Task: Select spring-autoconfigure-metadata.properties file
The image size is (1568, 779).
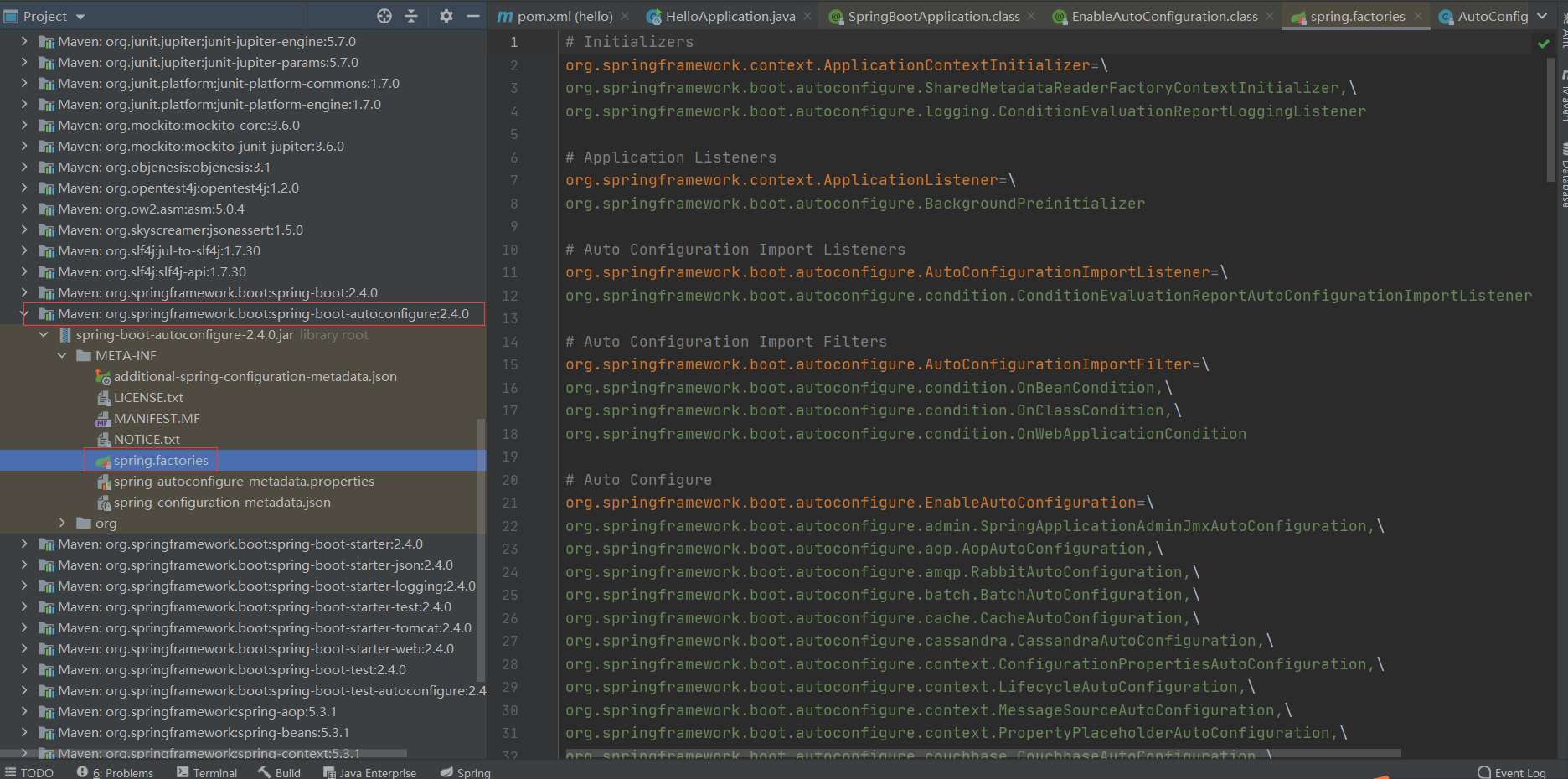Action: (x=244, y=481)
